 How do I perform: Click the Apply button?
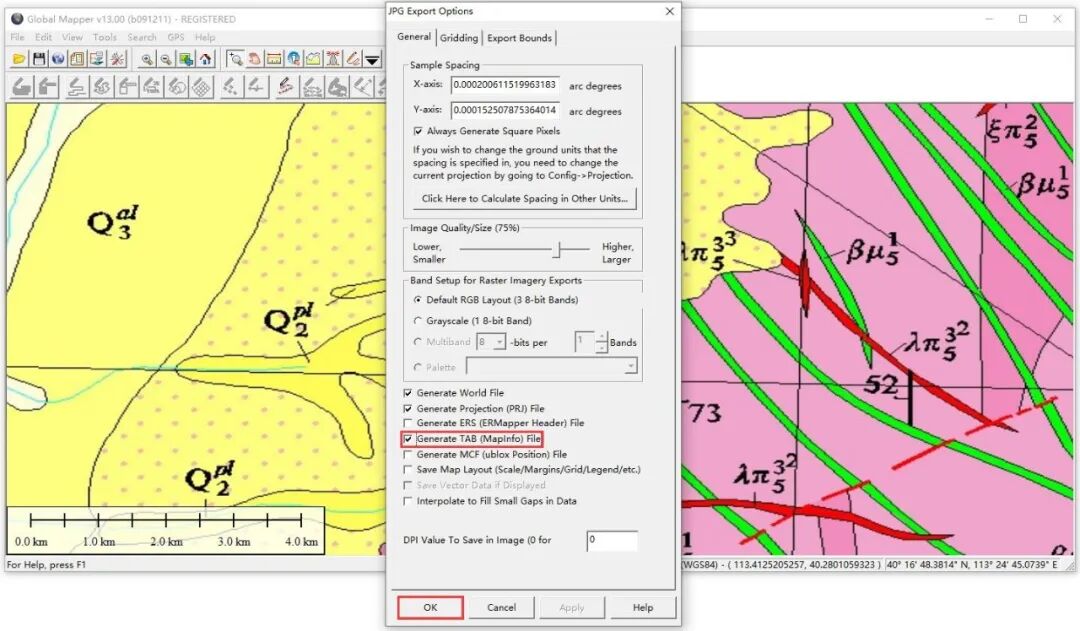tap(572, 608)
